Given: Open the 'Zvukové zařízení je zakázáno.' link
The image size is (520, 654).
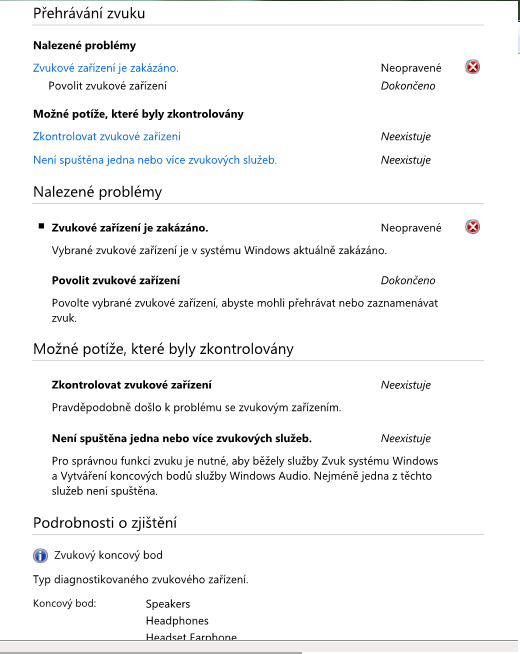Looking at the screenshot, I should coord(106,68).
